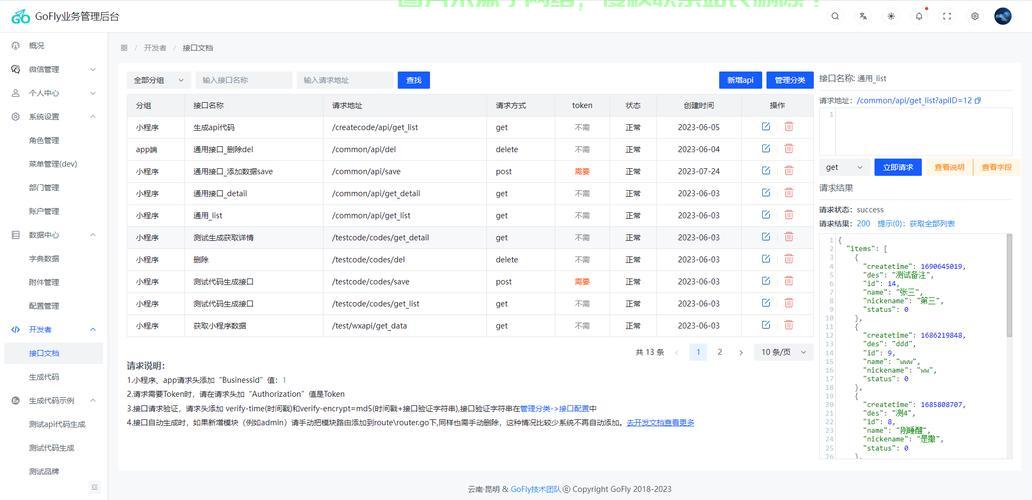The image size is (1032, 500).
Task: Click edit icon for 生成api代码 row
Action: tap(766, 127)
